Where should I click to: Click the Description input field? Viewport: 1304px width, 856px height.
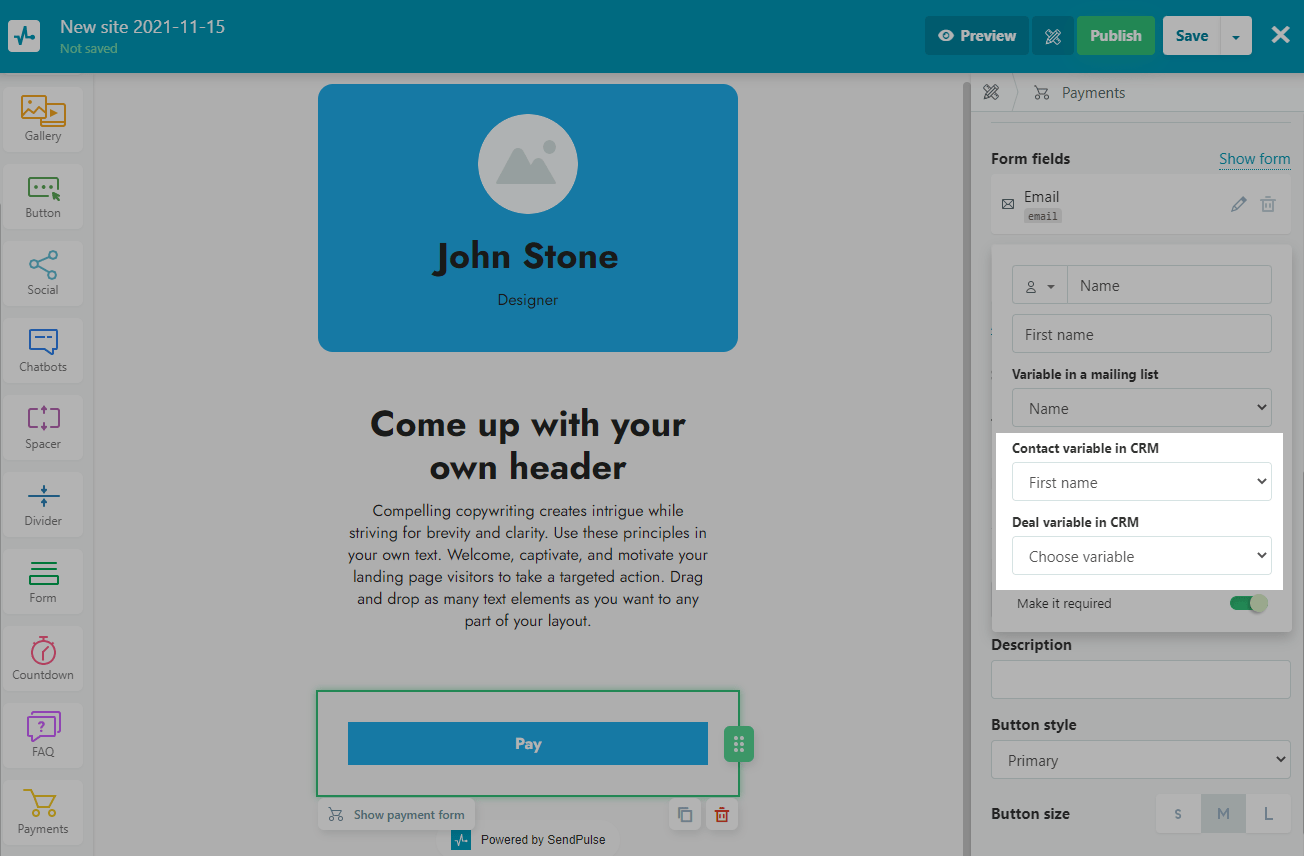[1140, 679]
